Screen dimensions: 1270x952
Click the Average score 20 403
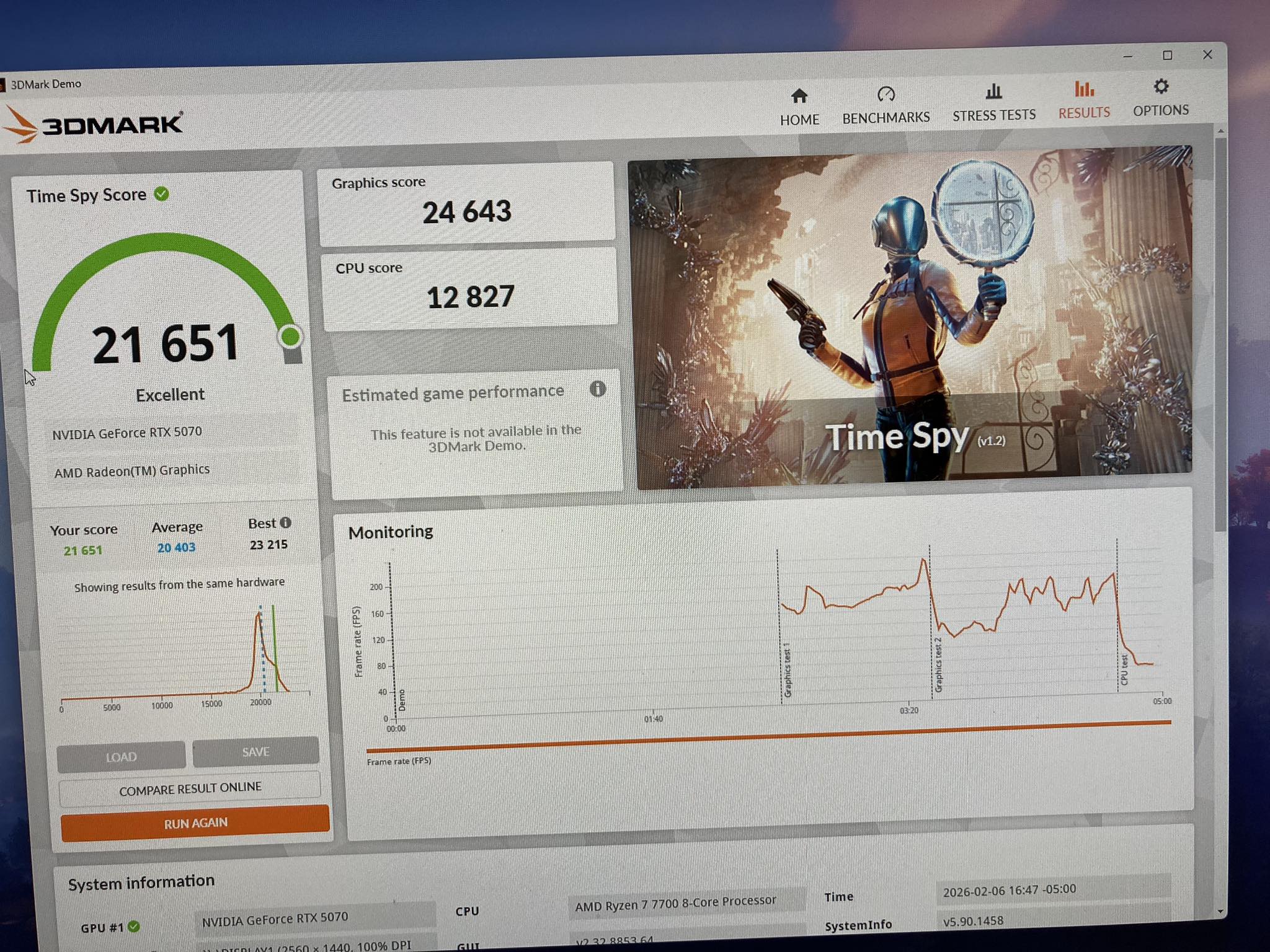176,548
